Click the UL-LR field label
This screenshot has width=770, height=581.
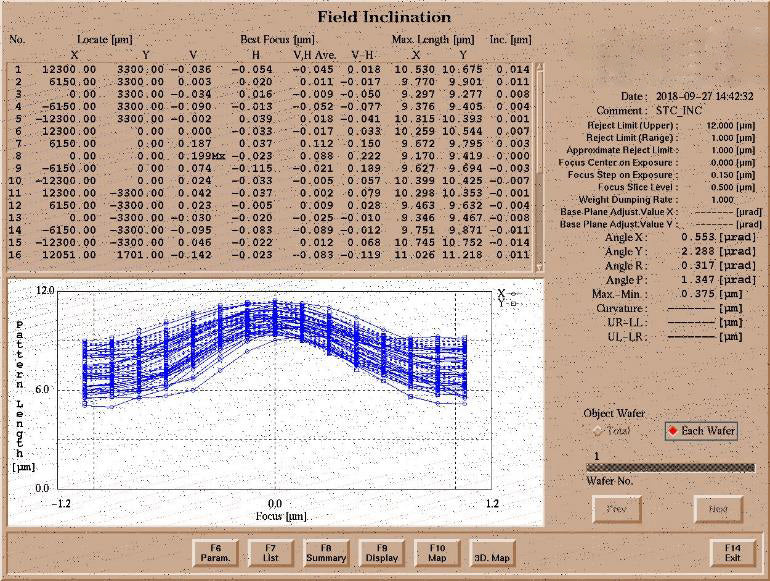click(627, 337)
